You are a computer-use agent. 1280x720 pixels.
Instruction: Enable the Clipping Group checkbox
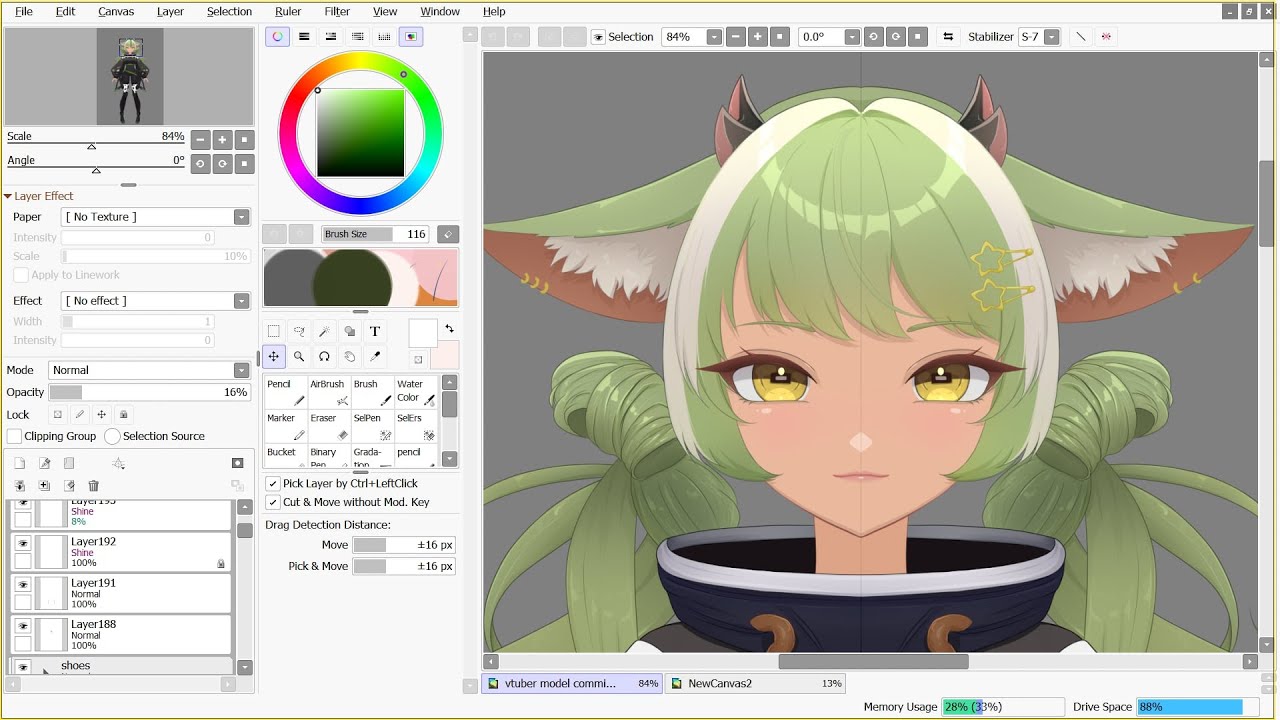[x=14, y=436]
